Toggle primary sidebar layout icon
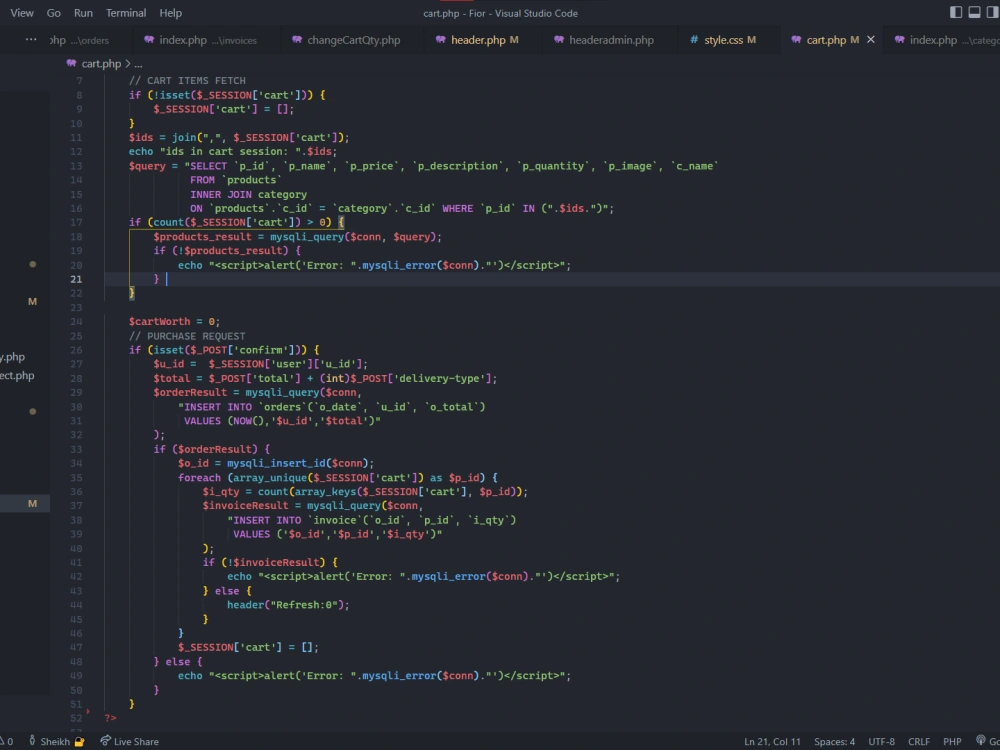This screenshot has width=1000, height=750. pyautogui.click(x=955, y=12)
